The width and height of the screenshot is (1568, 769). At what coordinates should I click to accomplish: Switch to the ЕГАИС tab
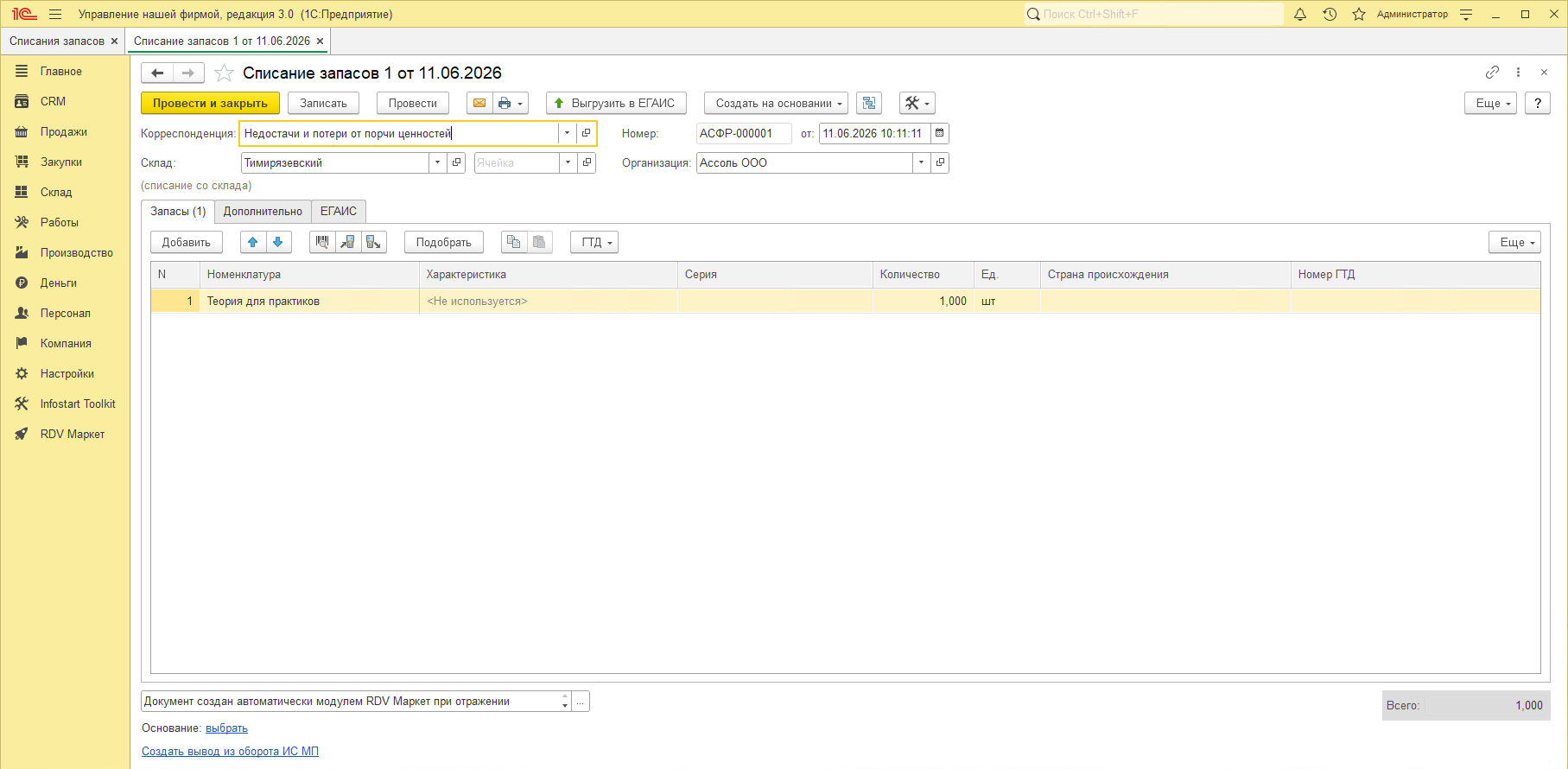tap(339, 211)
